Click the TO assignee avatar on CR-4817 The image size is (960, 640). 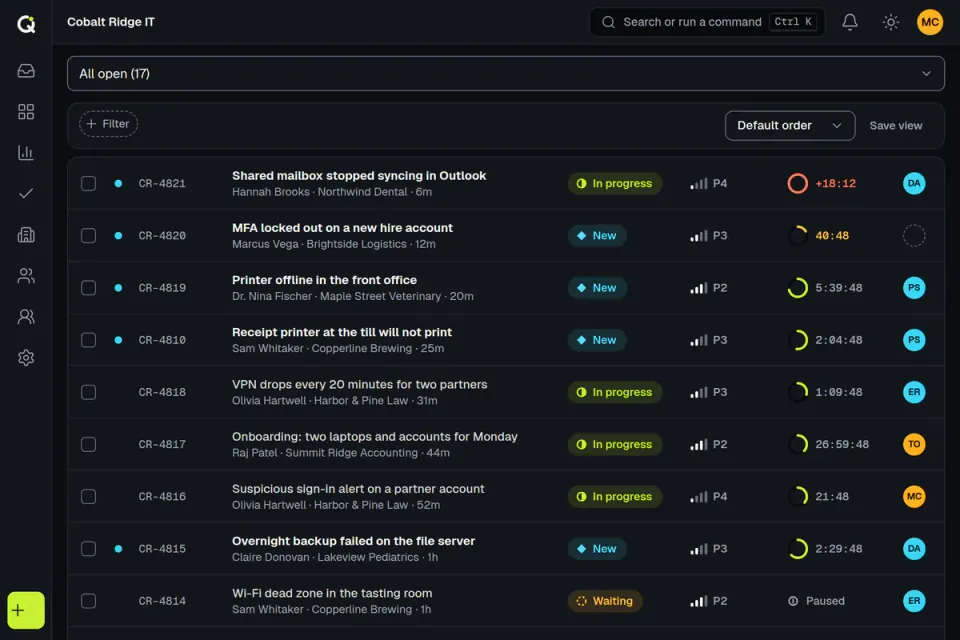tap(913, 444)
